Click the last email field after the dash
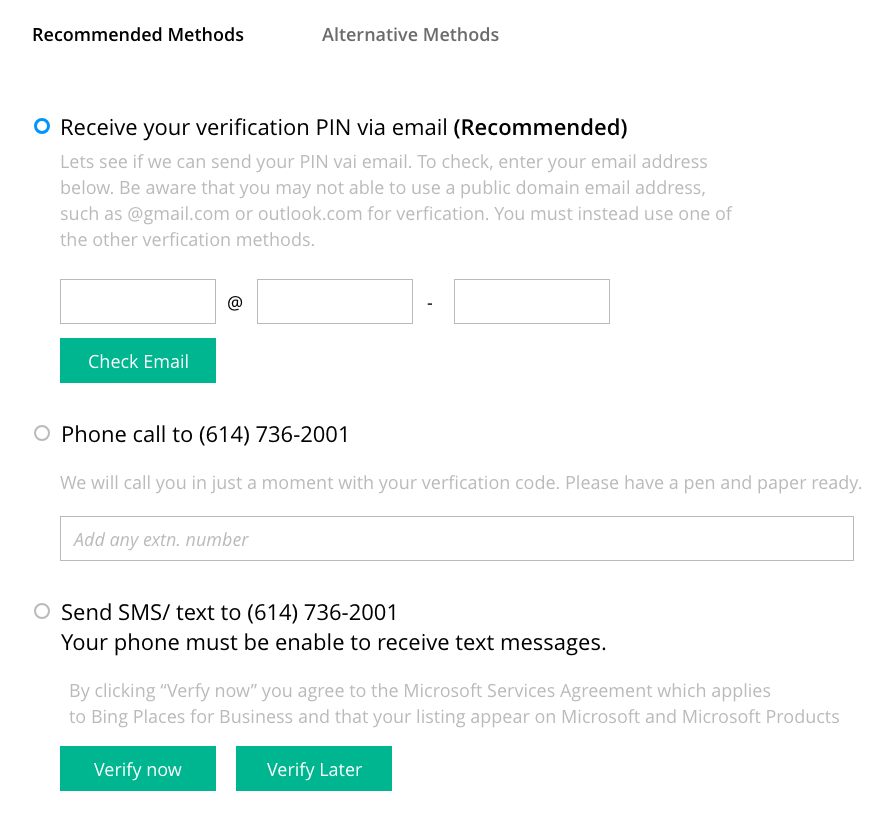892x829 pixels. (x=531, y=302)
